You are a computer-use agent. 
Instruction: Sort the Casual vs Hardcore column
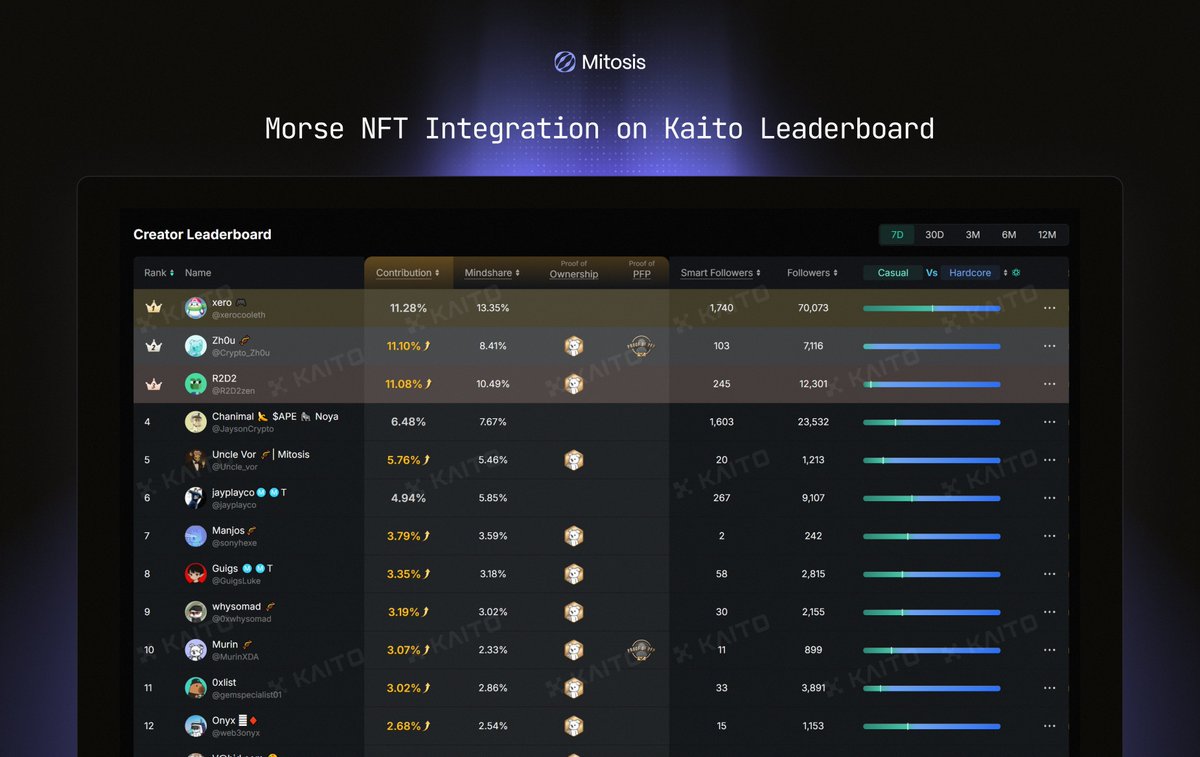pyautogui.click(x=1006, y=273)
